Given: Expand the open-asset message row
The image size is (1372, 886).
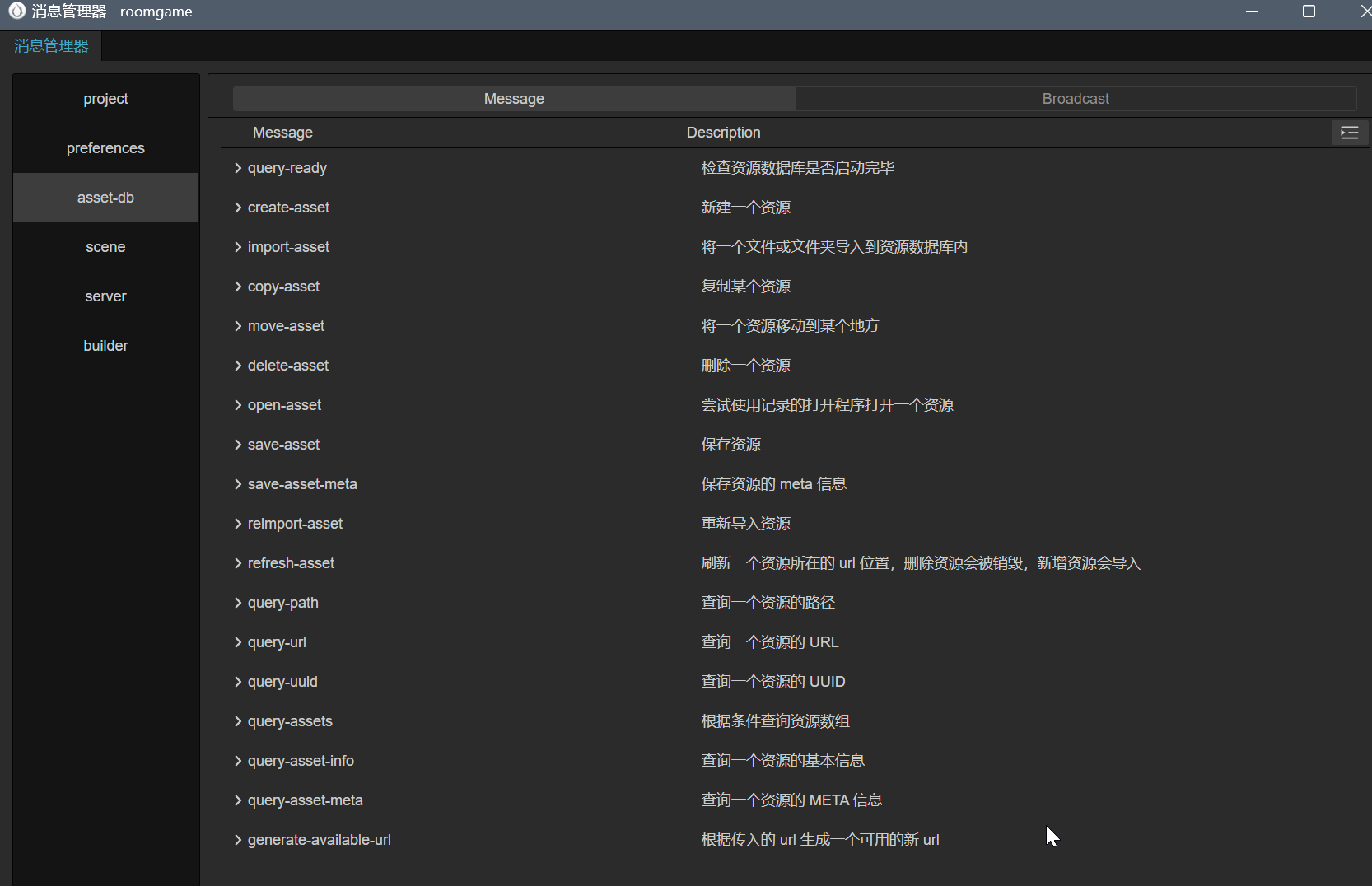Looking at the screenshot, I should click(238, 405).
